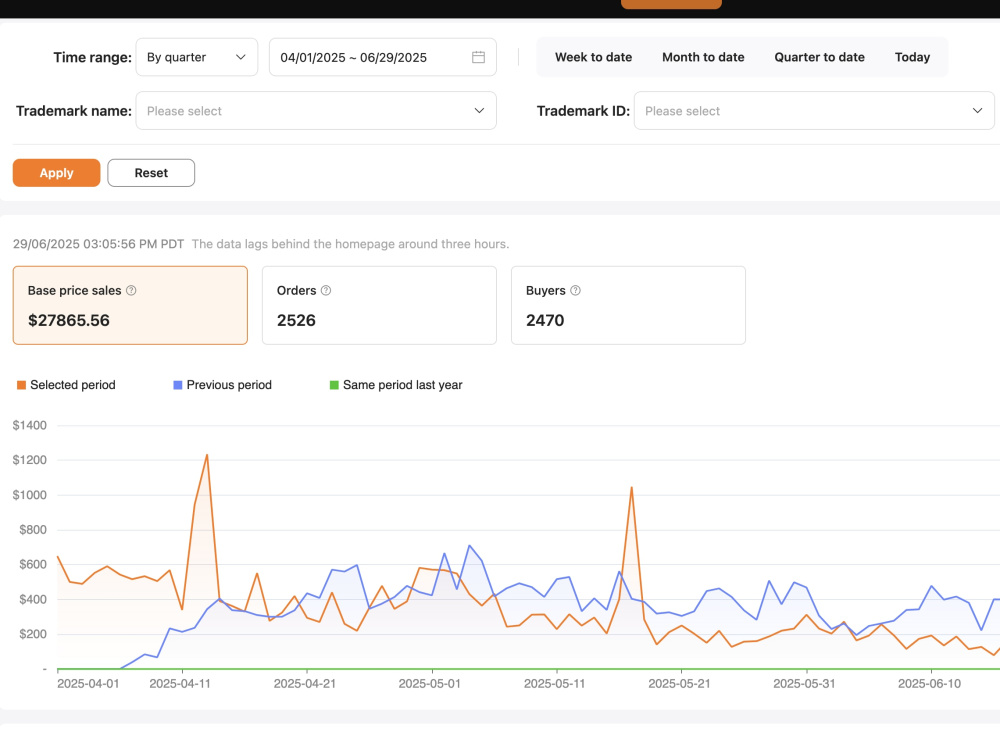Click the 2470 buyers value
Screen dimensions: 1000x750
click(545, 320)
